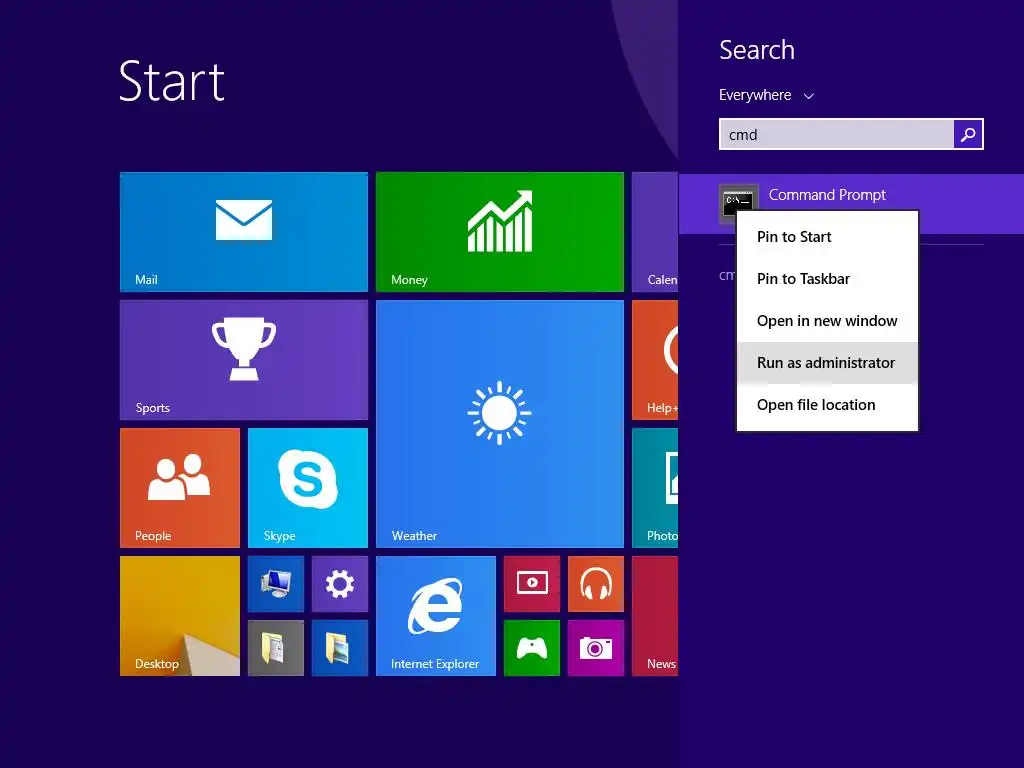Click the Command Prompt search result label
The width and height of the screenshot is (1024, 768).
(x=827, y=195)
